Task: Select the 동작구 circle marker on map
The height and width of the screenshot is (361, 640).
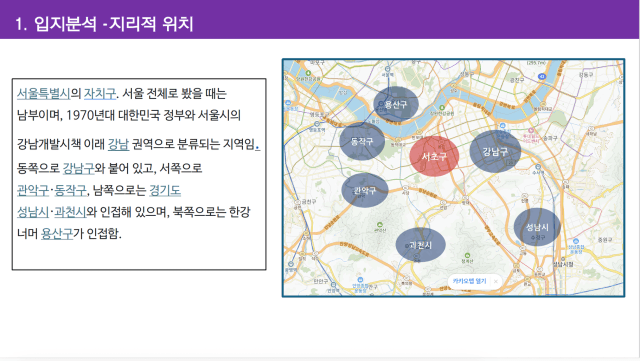Action: coord(362,141)
